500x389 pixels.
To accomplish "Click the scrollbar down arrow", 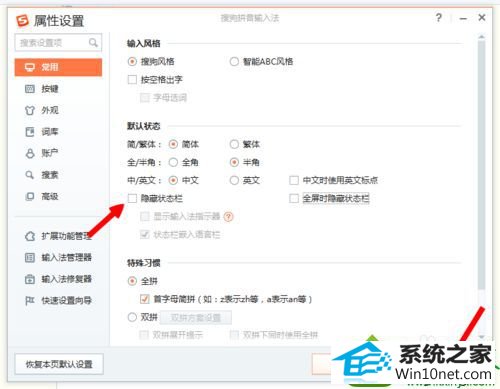I will (x=481, y=337).
